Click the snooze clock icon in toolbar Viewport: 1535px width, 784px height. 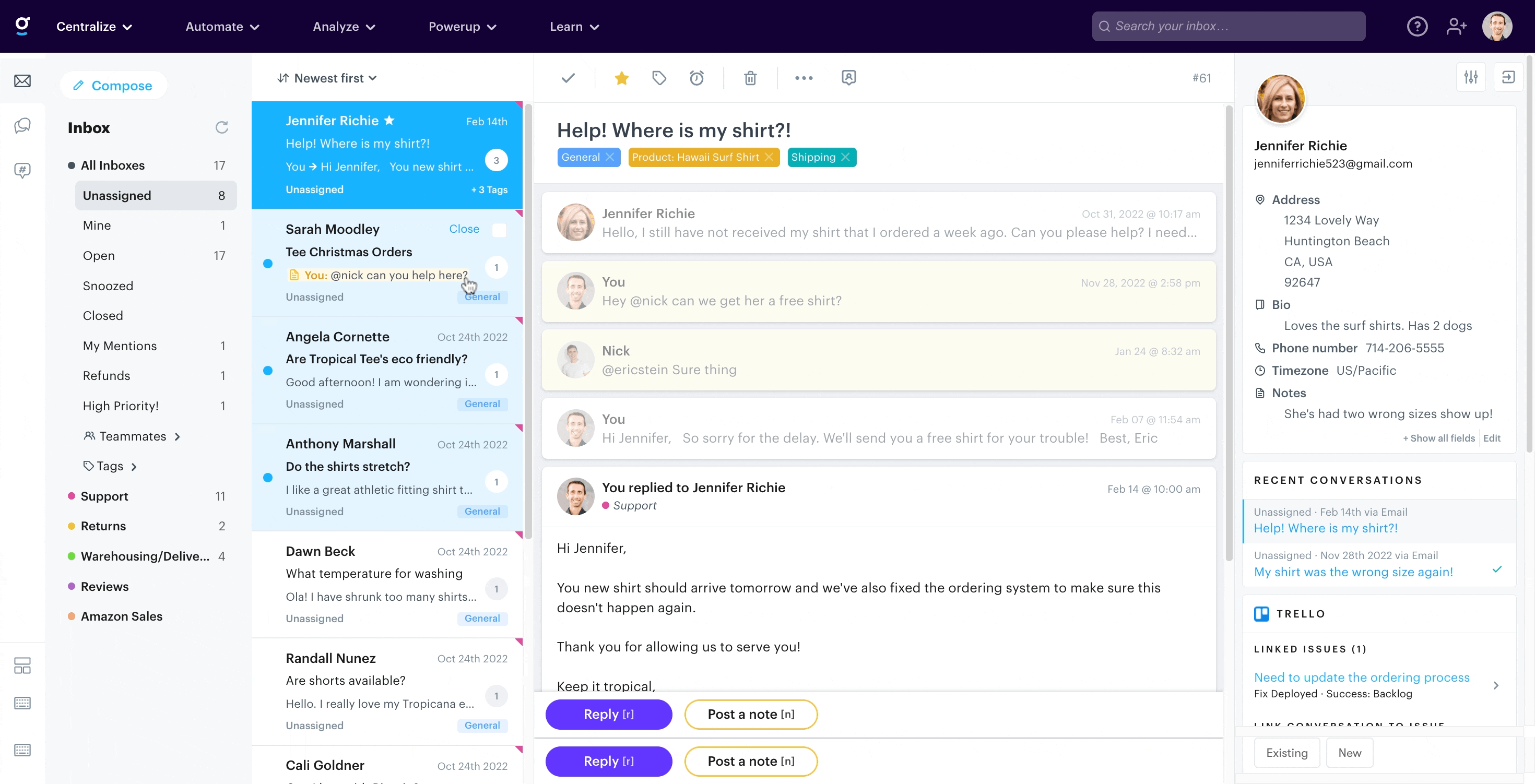pyautogui.click(x=696, y=78)
